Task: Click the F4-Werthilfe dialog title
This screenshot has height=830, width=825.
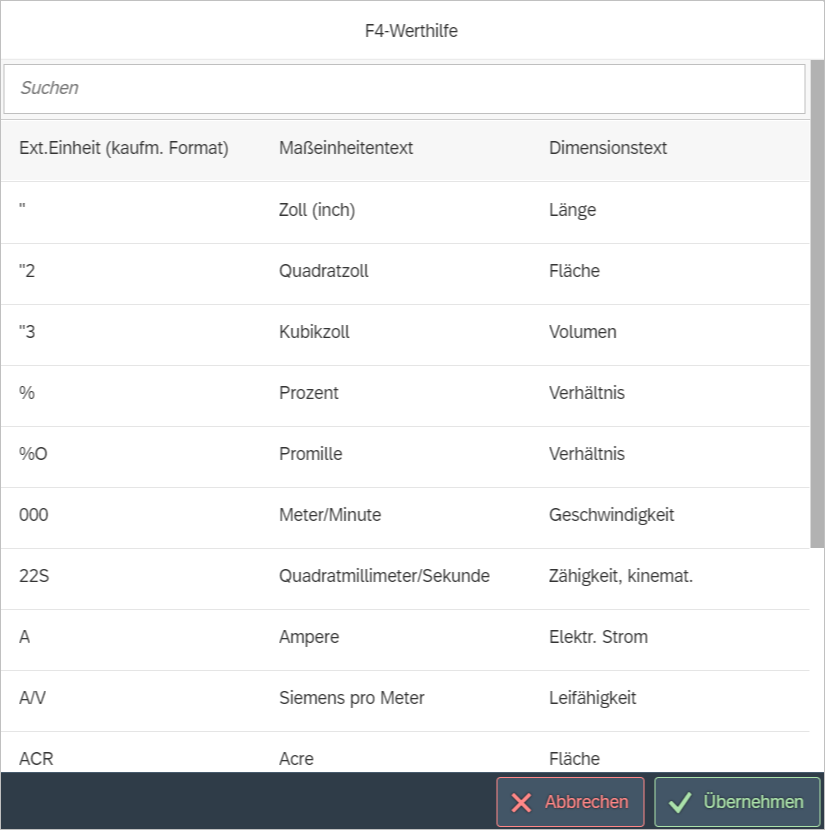Action: (x=411, y=31)
